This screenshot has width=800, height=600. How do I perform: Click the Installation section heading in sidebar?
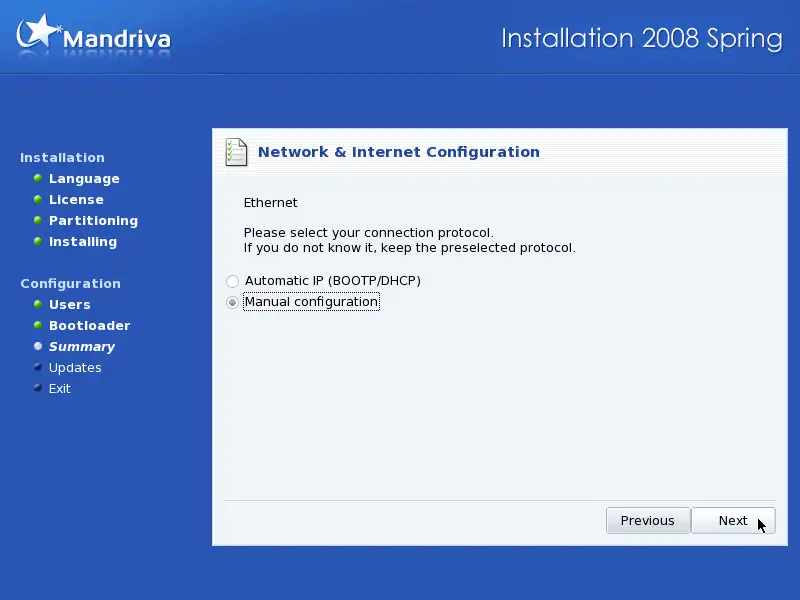(x=62, y=158)
